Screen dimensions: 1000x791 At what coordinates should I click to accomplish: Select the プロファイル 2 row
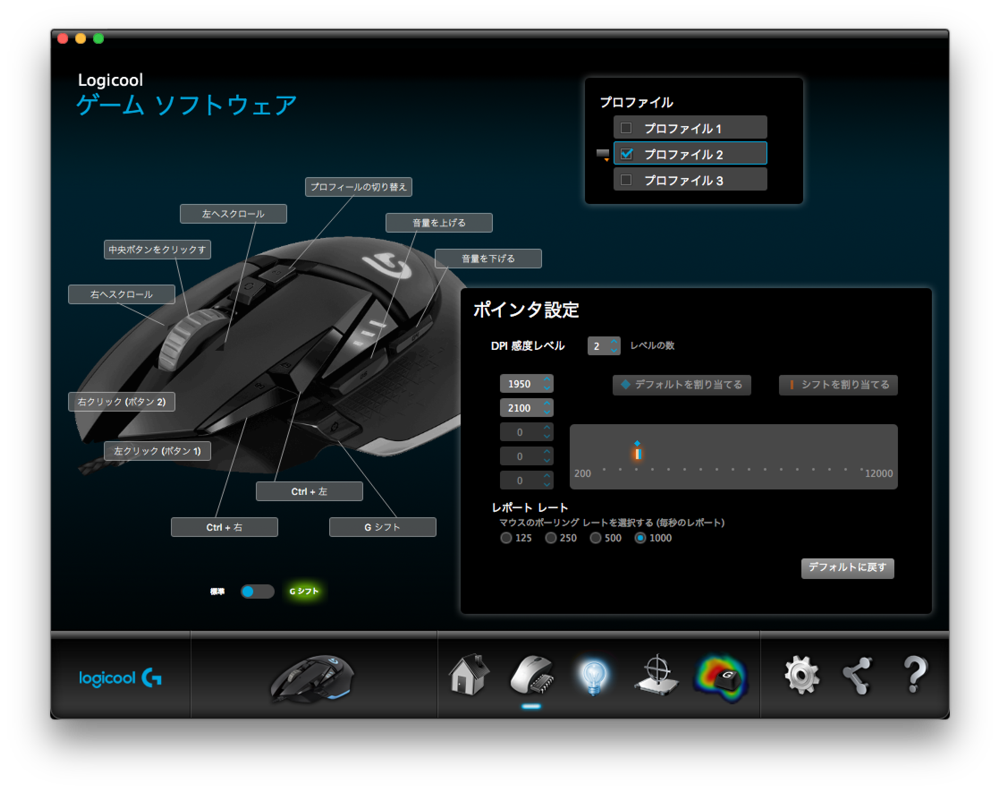pyautogui.click(x=690, y=154)
